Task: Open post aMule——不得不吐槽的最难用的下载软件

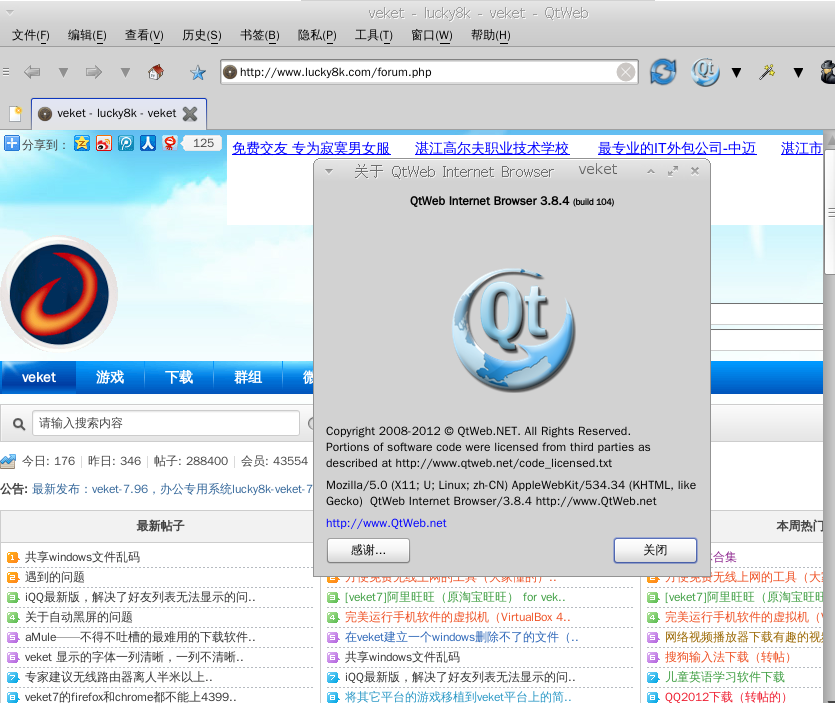Action: (140, 637)
